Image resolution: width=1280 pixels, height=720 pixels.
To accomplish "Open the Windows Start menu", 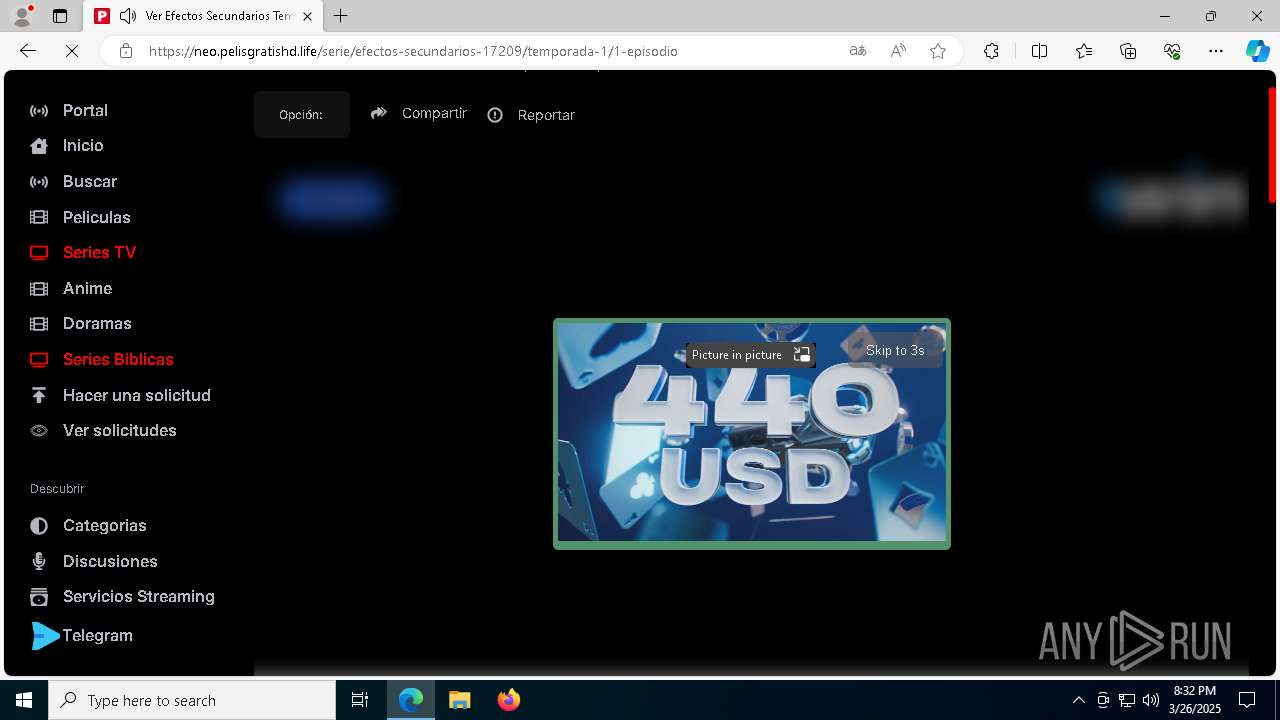I will pyautogui.click(x=24, y=700).
